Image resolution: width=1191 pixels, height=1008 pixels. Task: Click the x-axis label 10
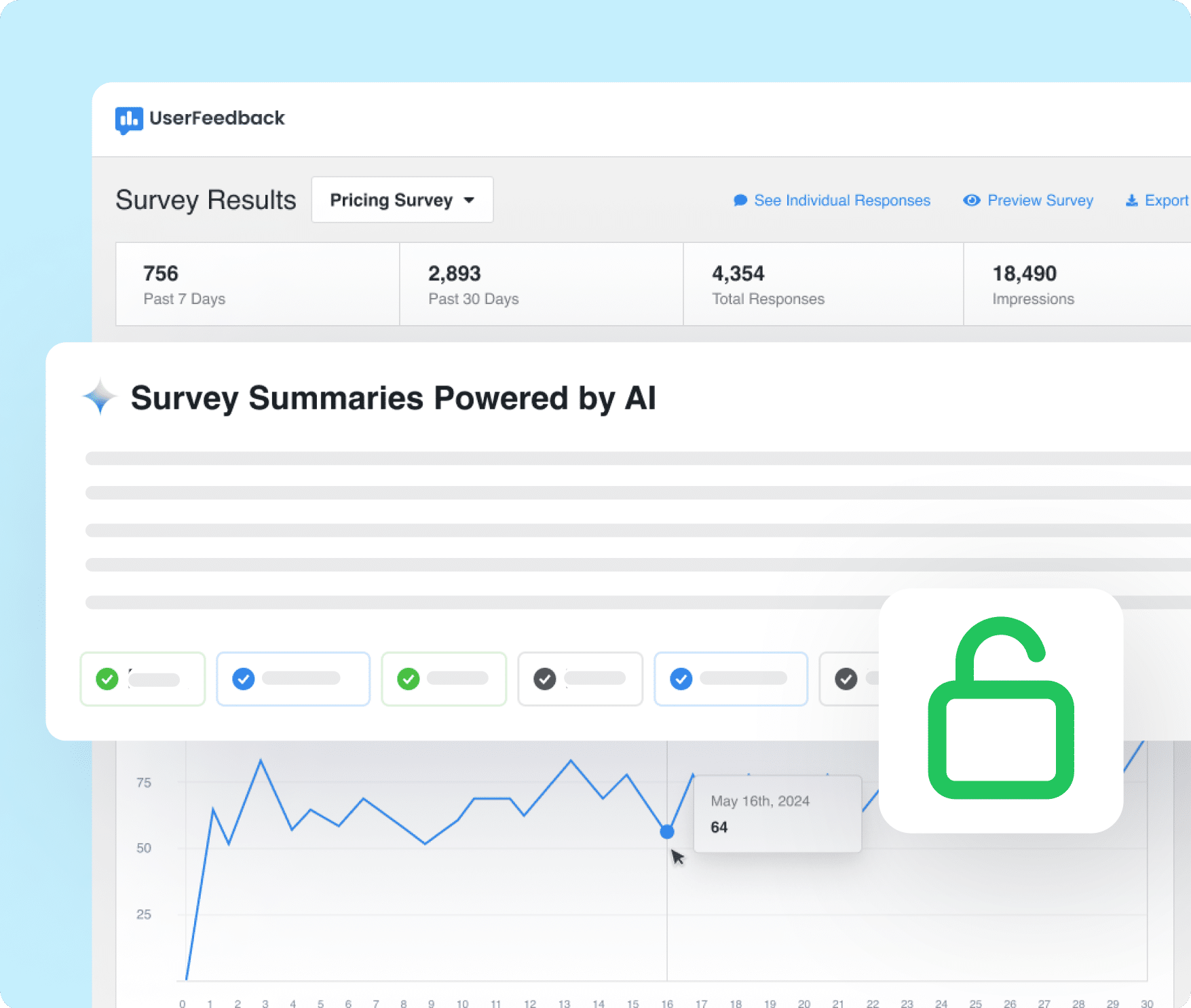point(462,1003)
